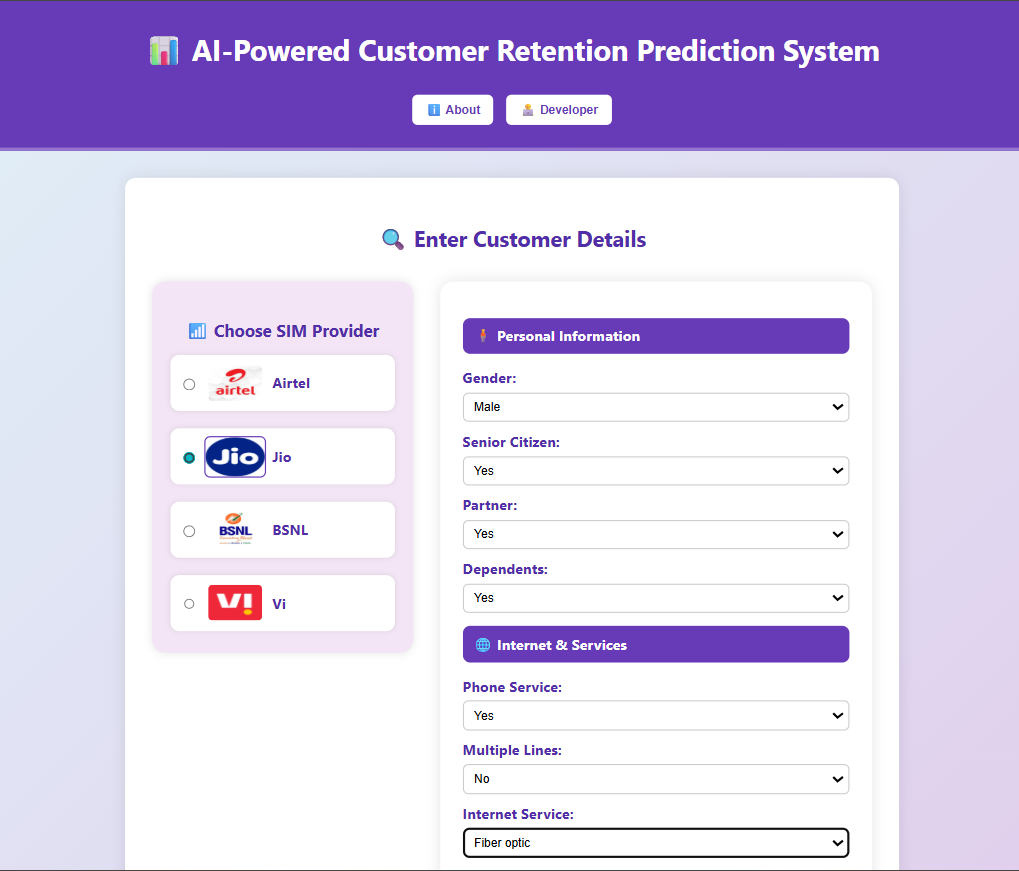Open the Internet Service dropdown
This screenshot has width=1019, height=871.
[x=655, y=843]
